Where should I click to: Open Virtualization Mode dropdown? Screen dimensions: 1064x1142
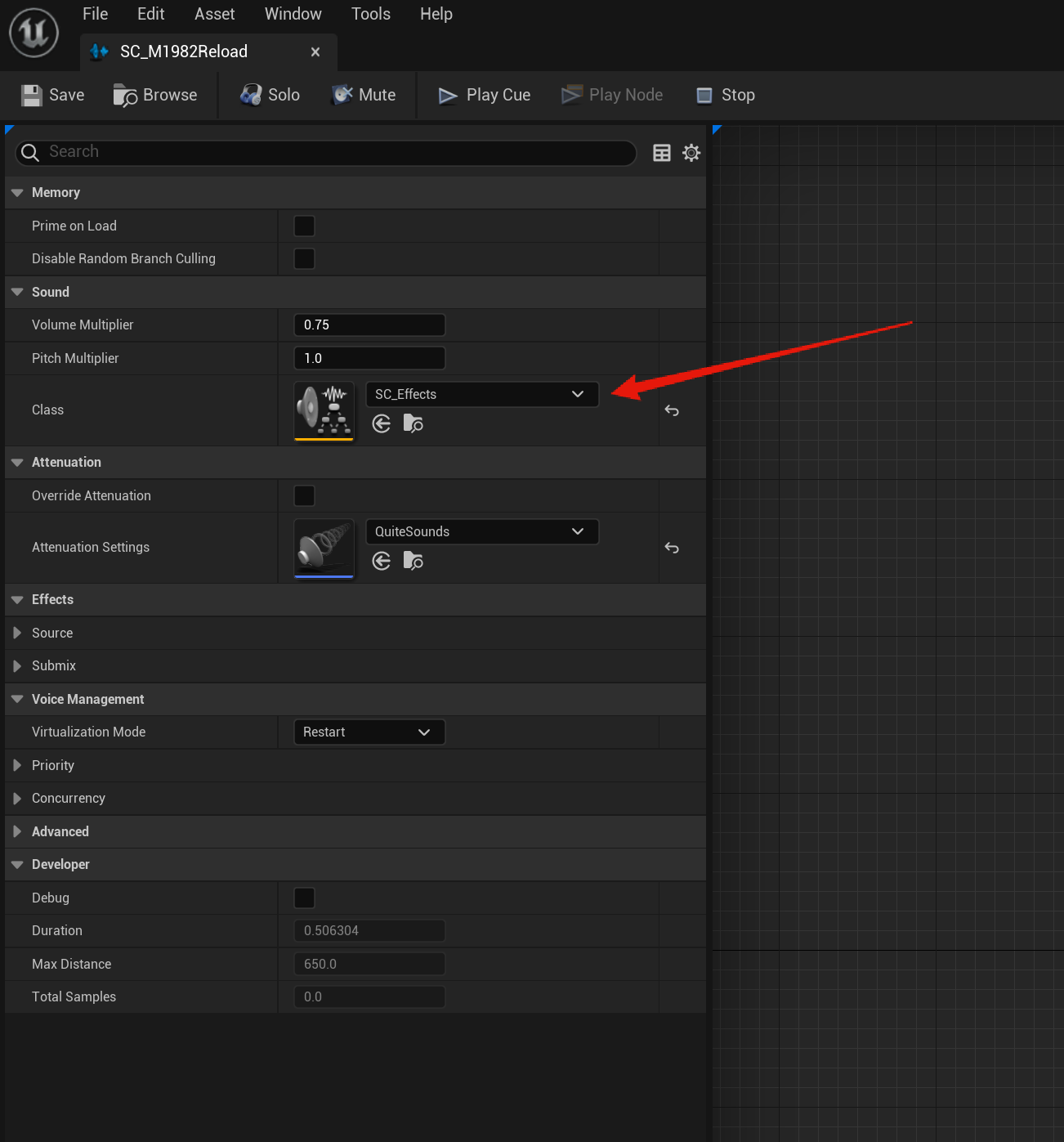tap(369, 732)
